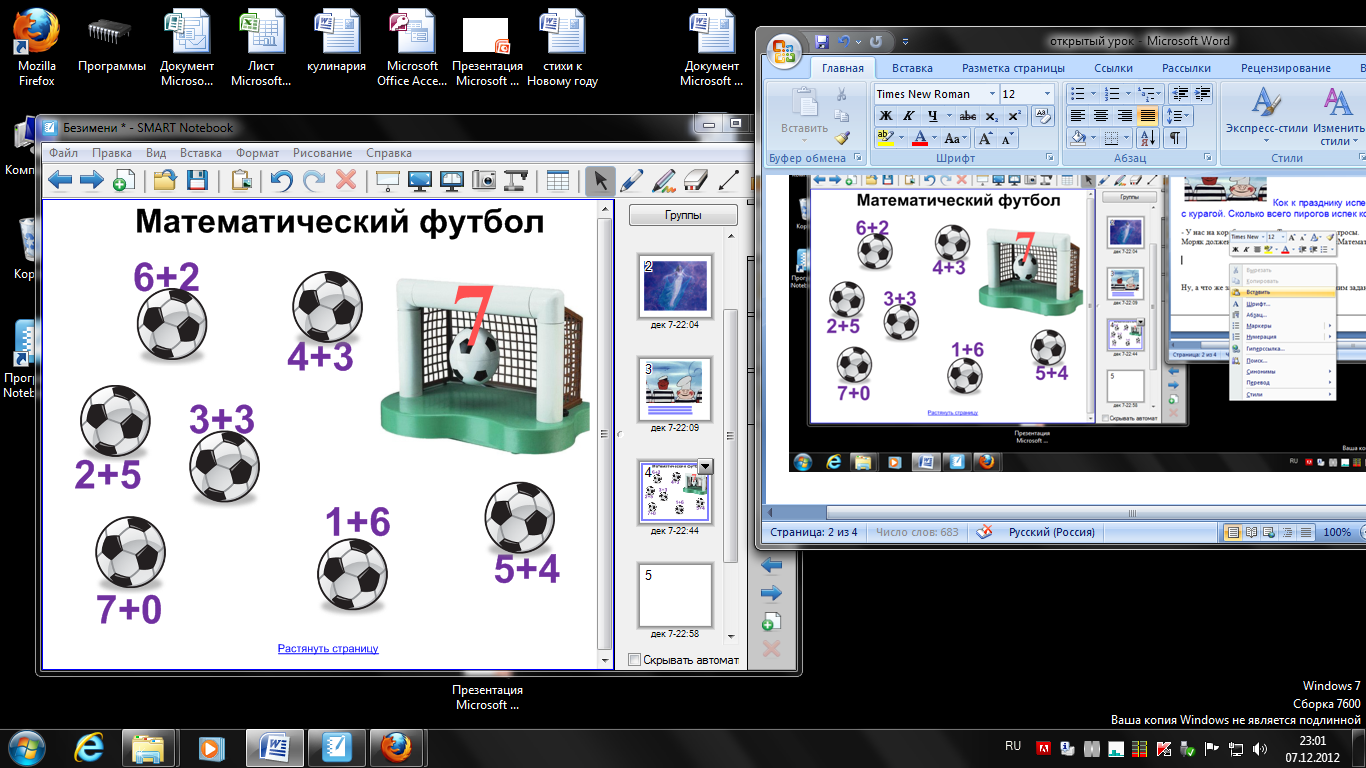Save the Word document from quick access
The height and width of the screenshot is (768, 1366).
(823, 42)
